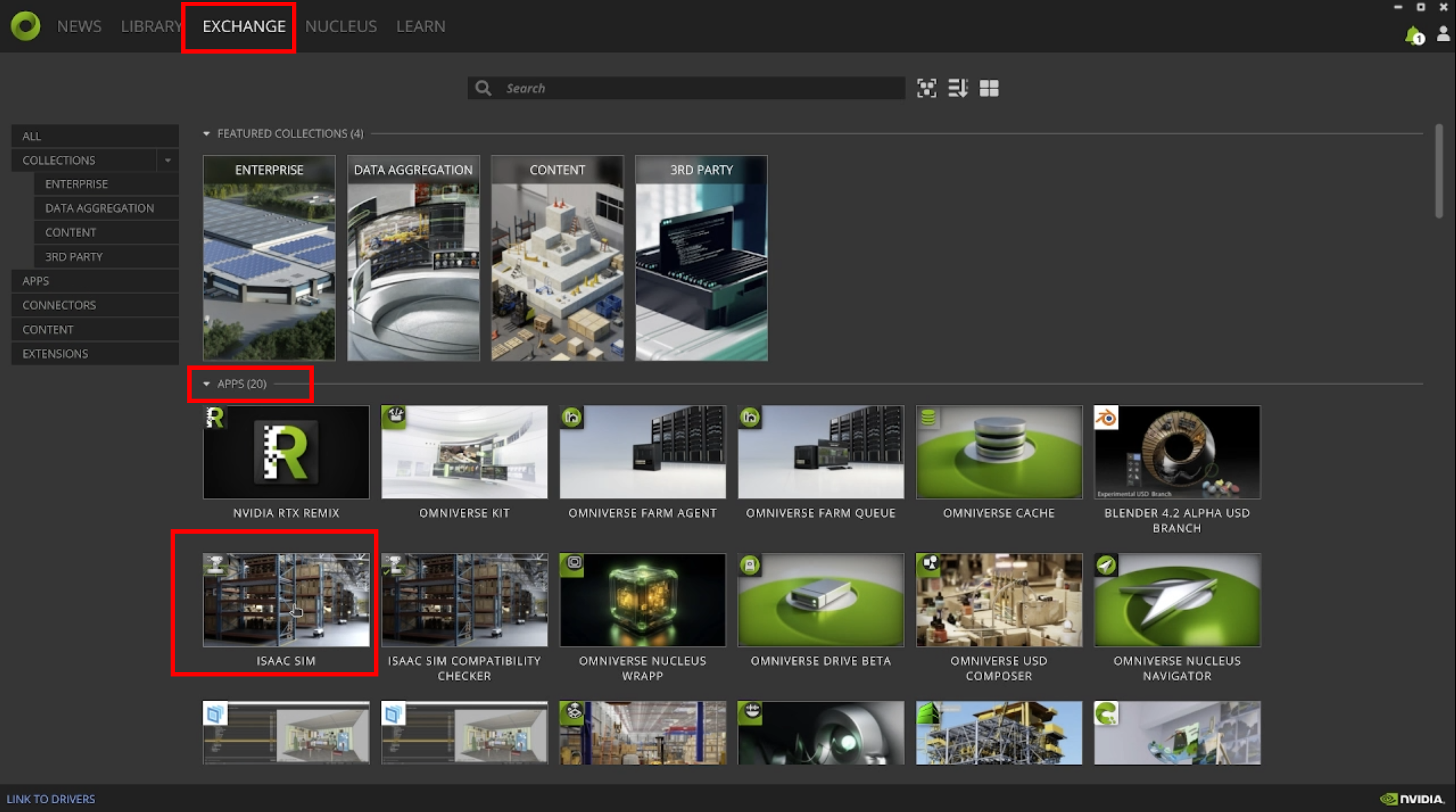Click the Omniverse launcher logo icon
This screenshot has width=1456, height=812.
point(25,26)
